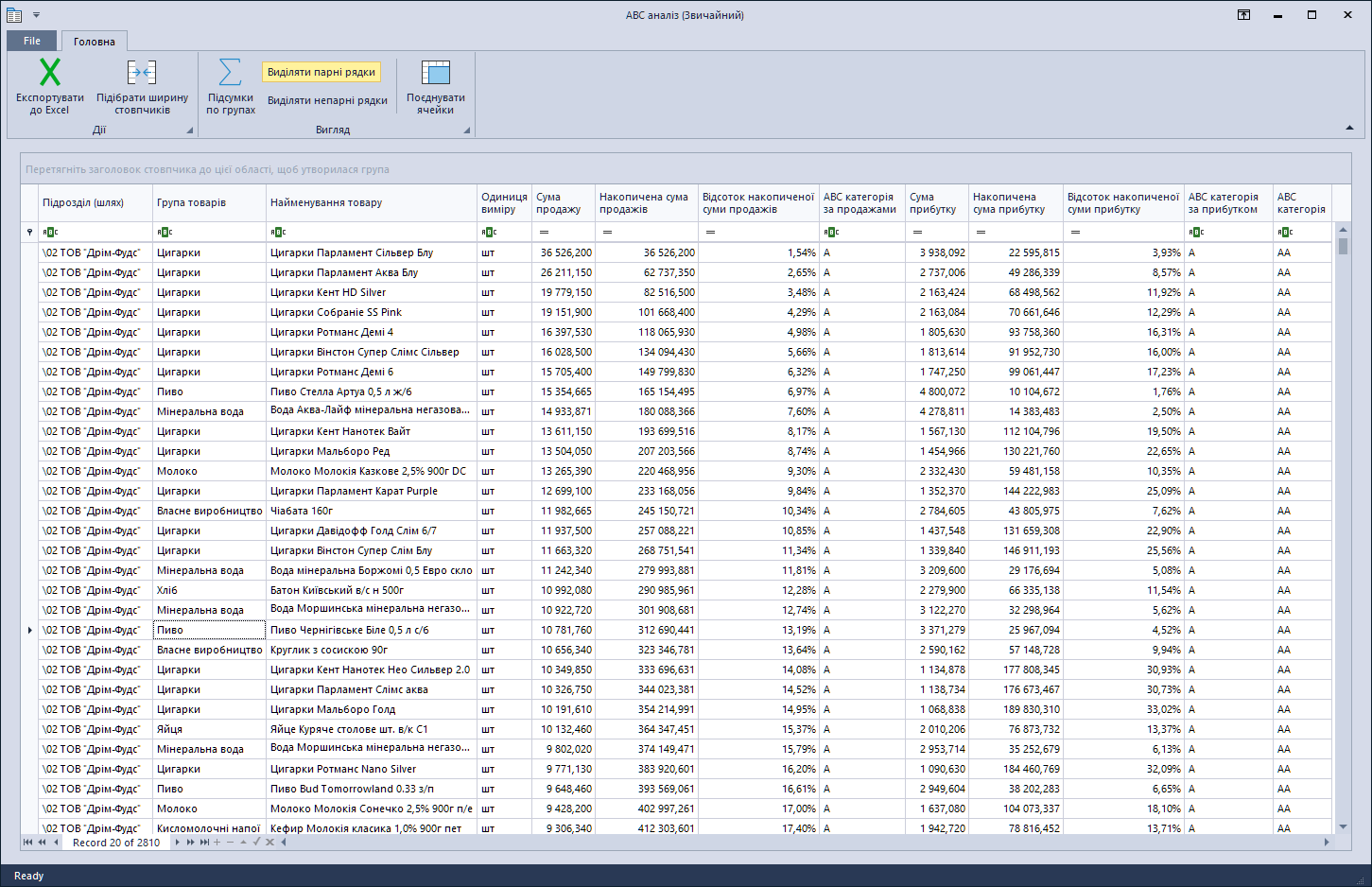Open filter condition icon for Група товарів column
Viewport: 1372px width, 887px height.
tap(165, 232)
